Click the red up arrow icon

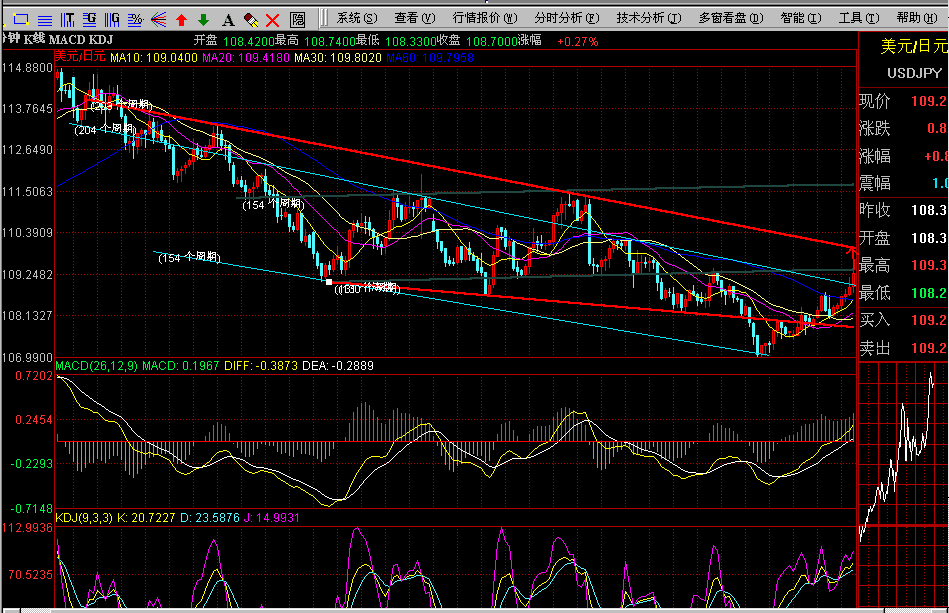tap(181, 19)
